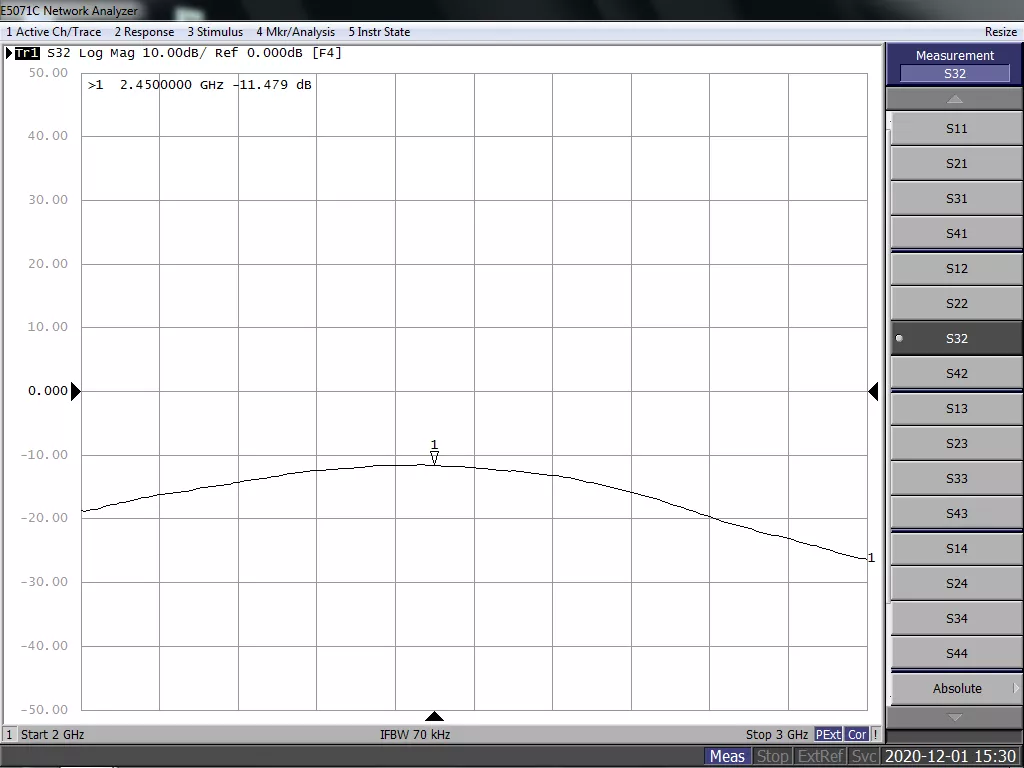Click marker 1 triangle on the trace
1024x768 pixels.
pyautogui.click(x=434, y=458)
